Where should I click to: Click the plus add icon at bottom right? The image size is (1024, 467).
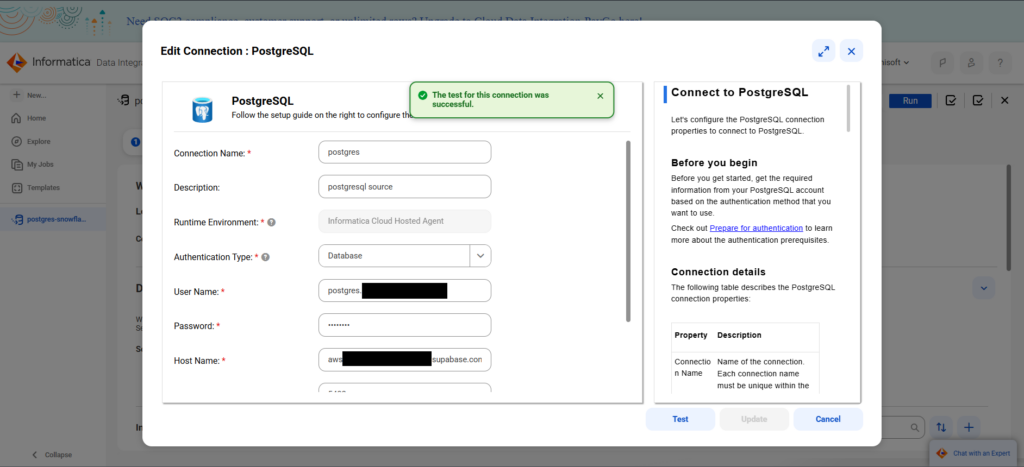point(969,427)
